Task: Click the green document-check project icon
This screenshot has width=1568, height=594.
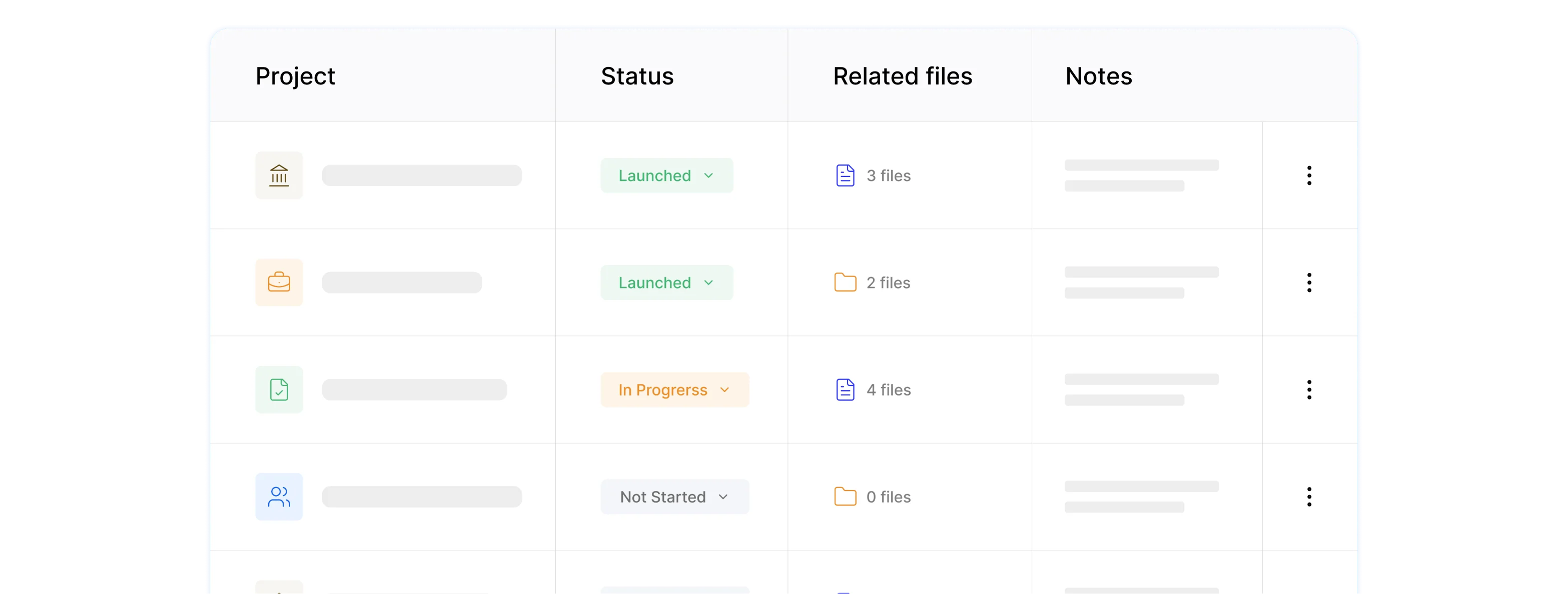Action: pos(279,389)
